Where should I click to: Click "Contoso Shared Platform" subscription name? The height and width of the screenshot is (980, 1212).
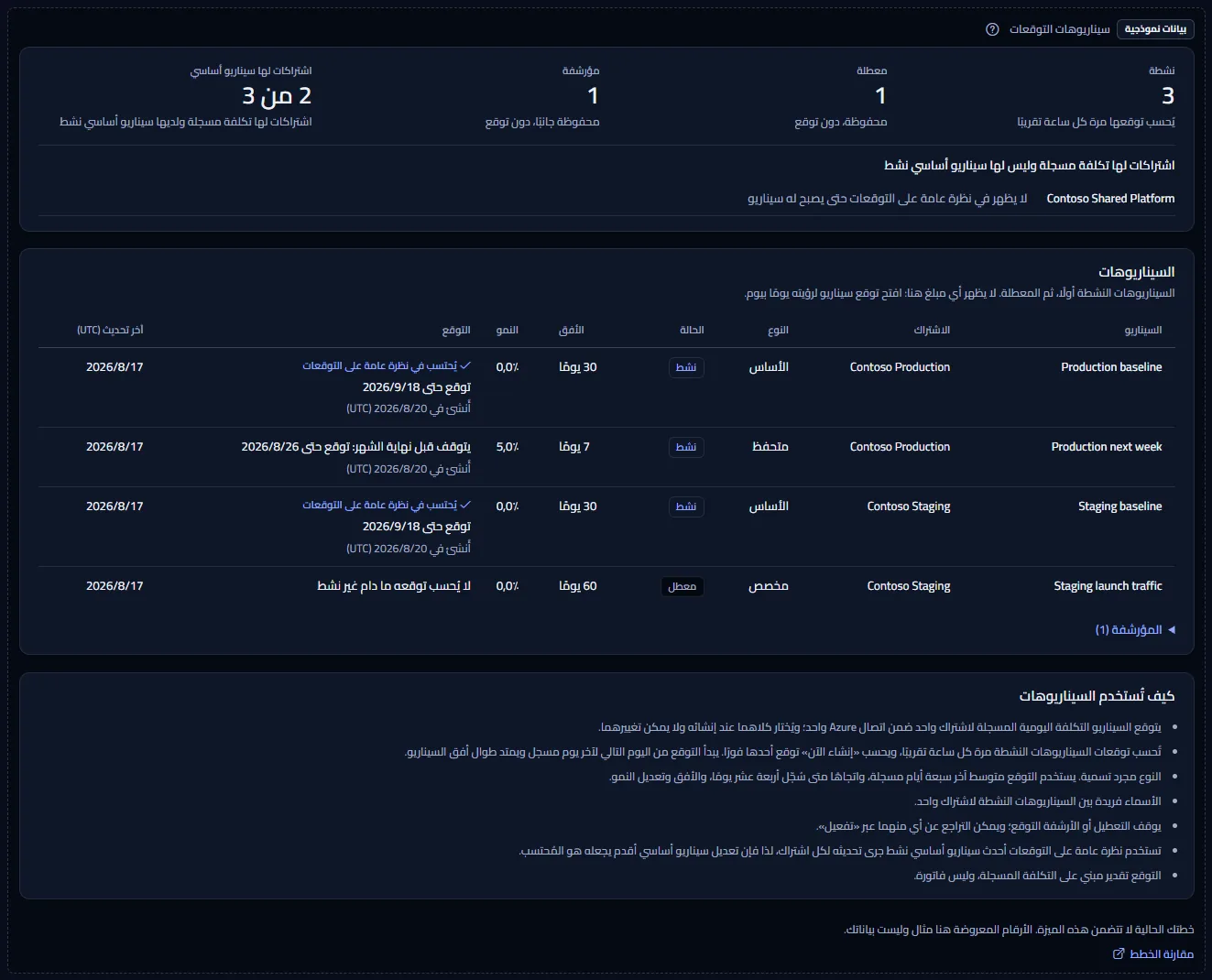(x=1110, y=199)
